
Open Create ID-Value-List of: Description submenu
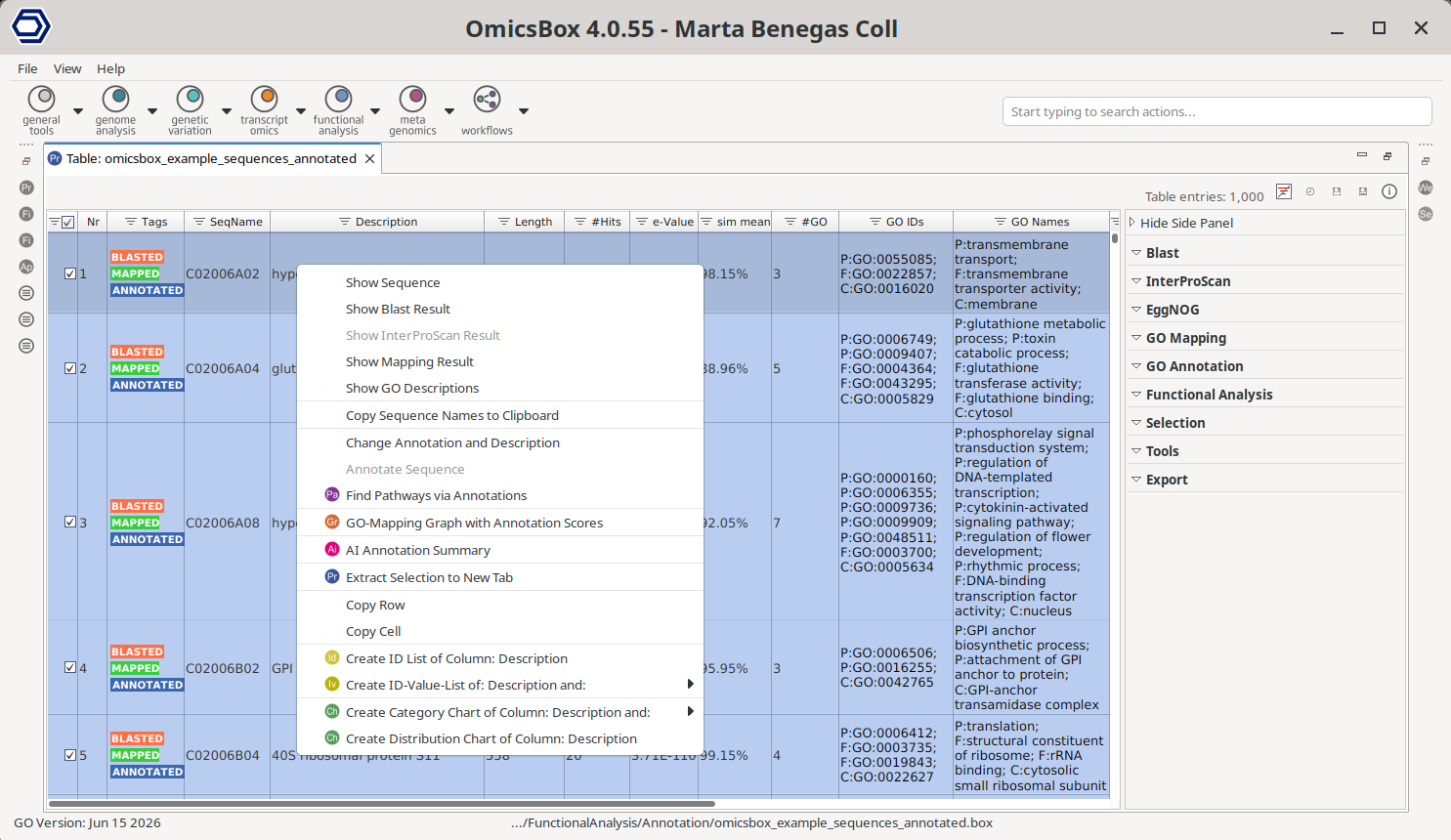pyautogui.click(x=500, y=685)
